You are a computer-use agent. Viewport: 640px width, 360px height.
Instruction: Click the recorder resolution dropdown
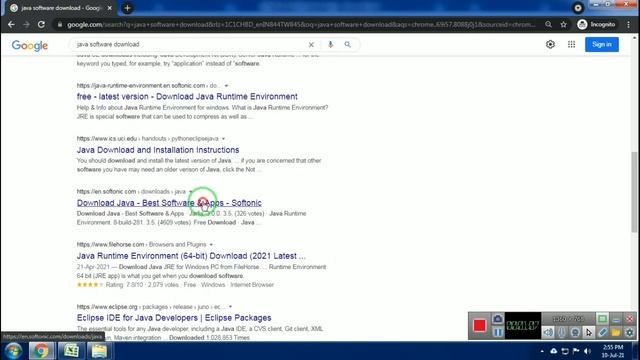[568, 319]
